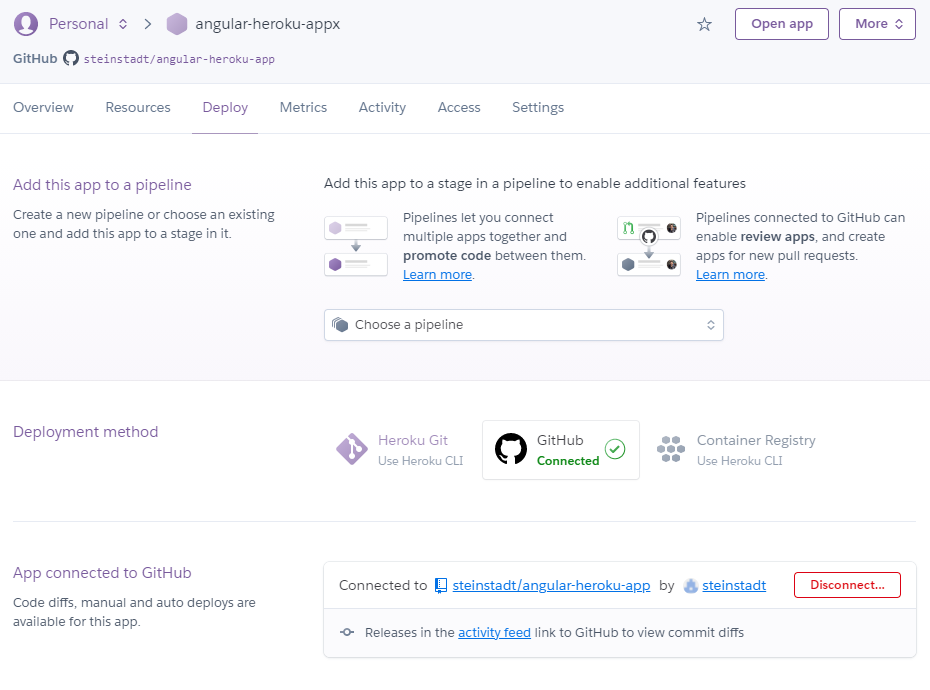This screenshot has height=690, width=930.
Task: Click the Add this app to a pipeline heading
Action: pyautogui.click(x=102, y=185)
